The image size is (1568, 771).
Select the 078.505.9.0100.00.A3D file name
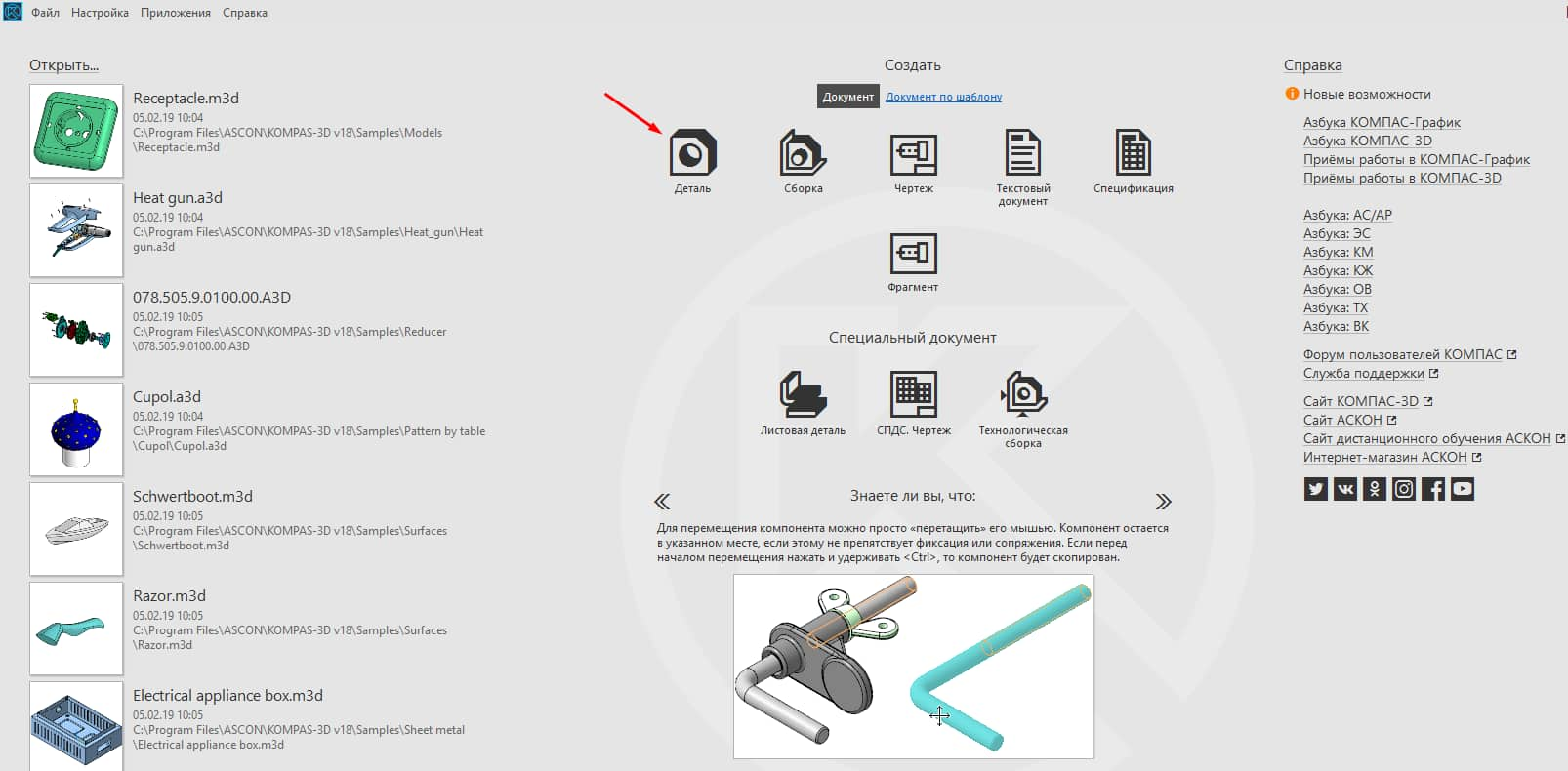[212, 297]
